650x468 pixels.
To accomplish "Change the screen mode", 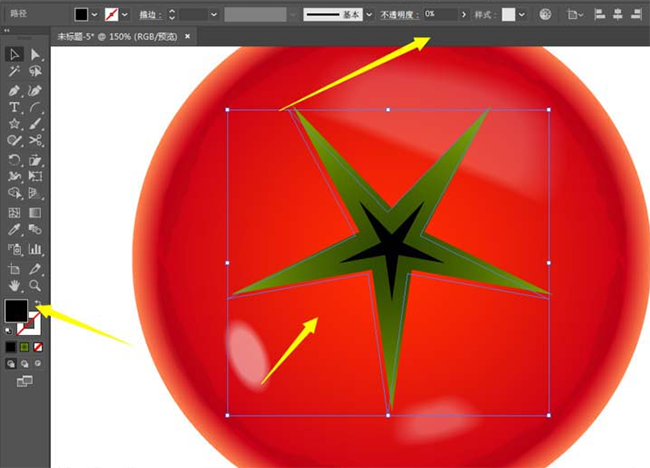I will (24, 381).
